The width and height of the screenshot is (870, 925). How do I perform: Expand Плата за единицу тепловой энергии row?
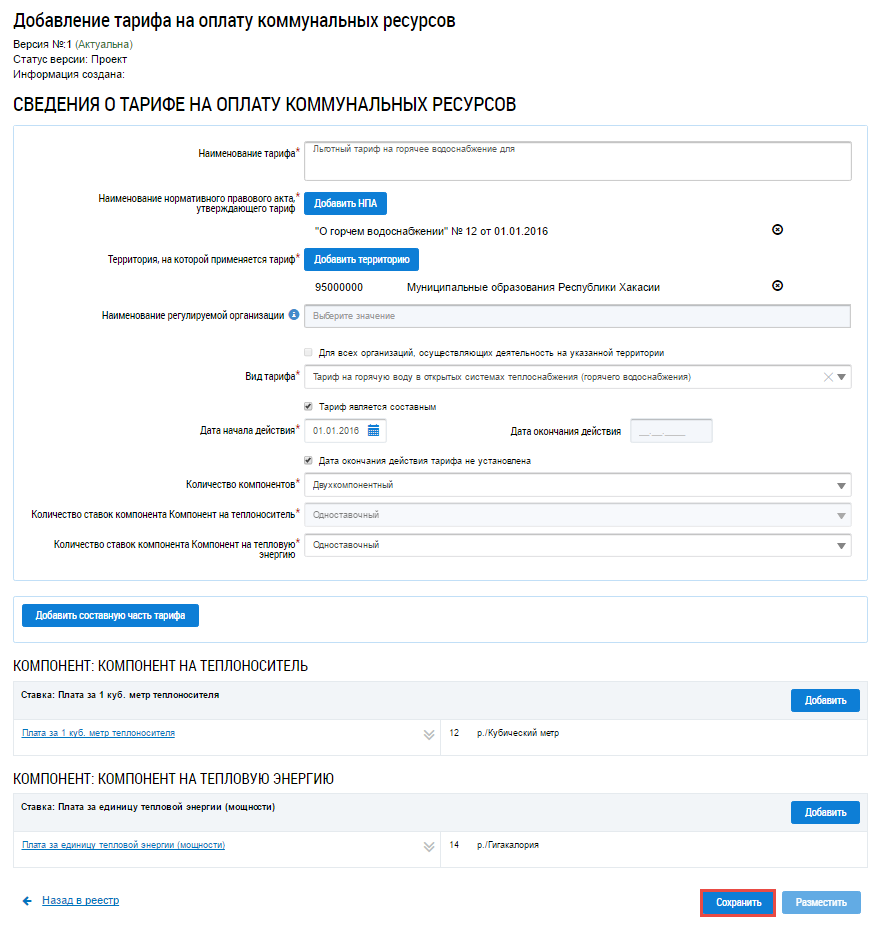(x=429, y=846)
